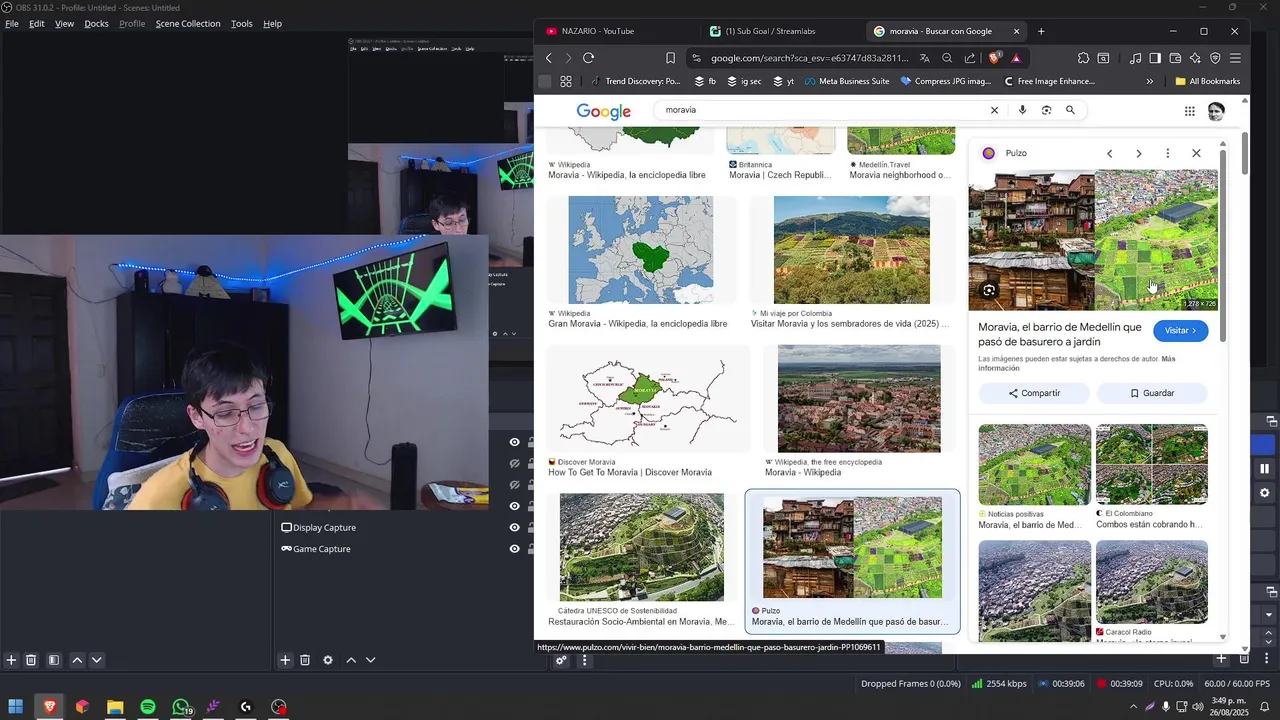
Task: Show hidden bookmarks overflow chevron
Action: pyautogui.click(x=1149, y=81)
